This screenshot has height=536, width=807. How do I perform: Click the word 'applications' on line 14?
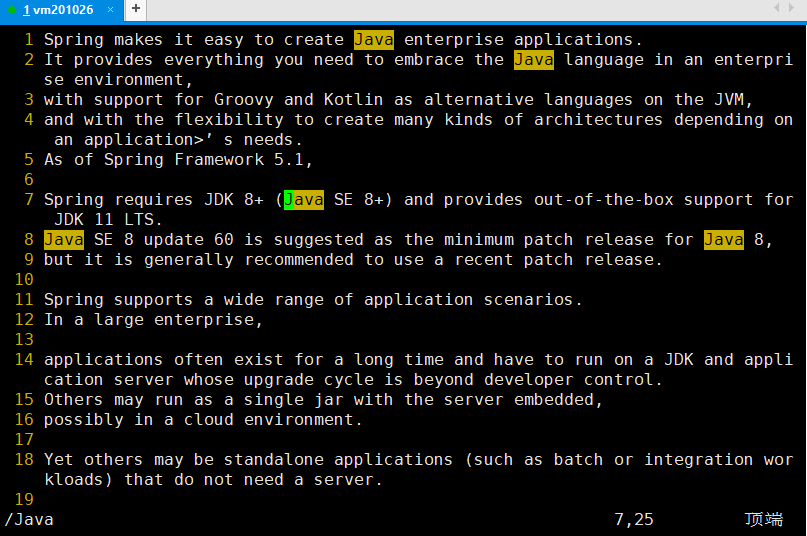pyautogui.click(x=103, y=360)
